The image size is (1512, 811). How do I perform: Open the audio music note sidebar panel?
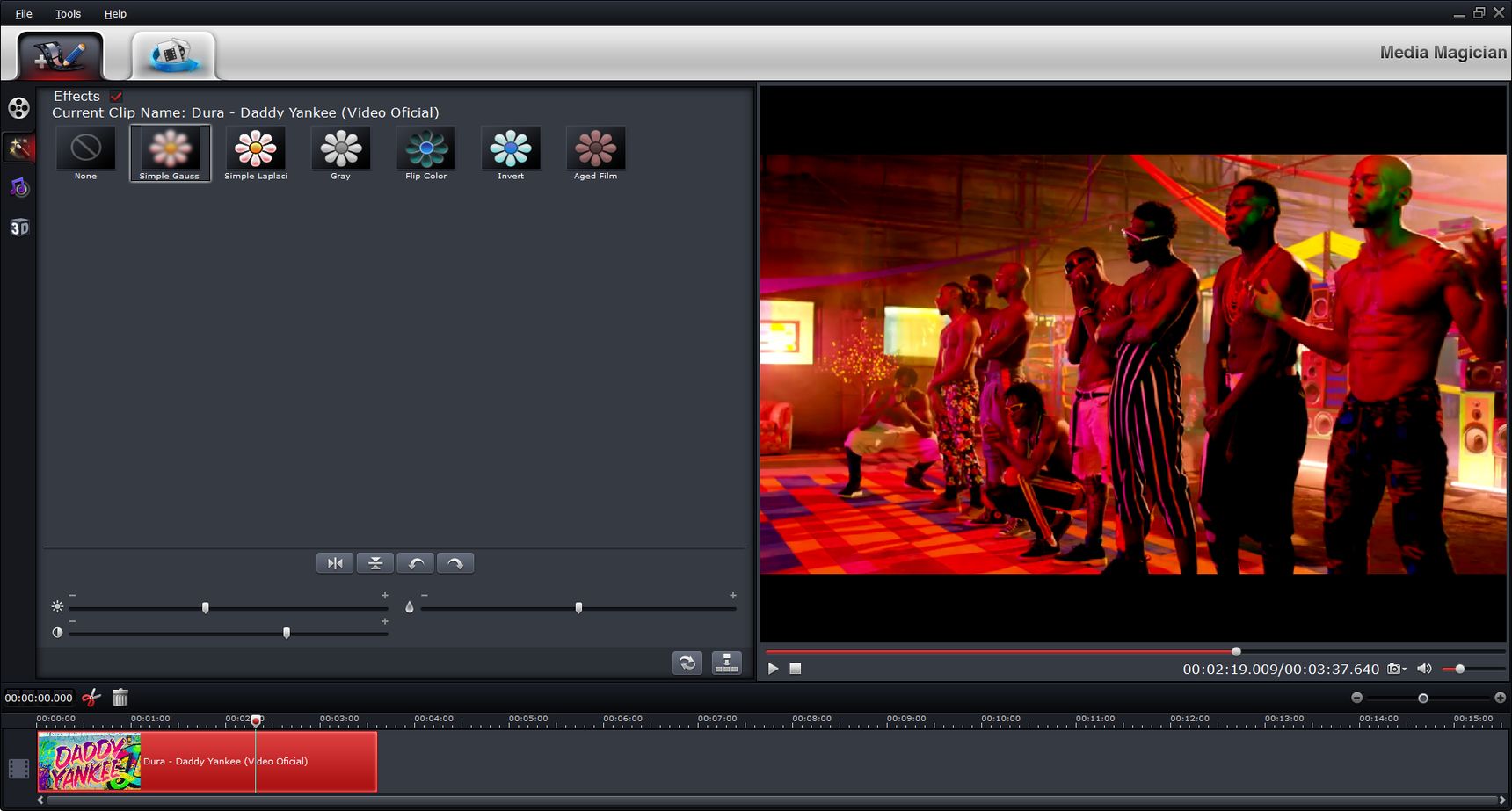[18, 187]
